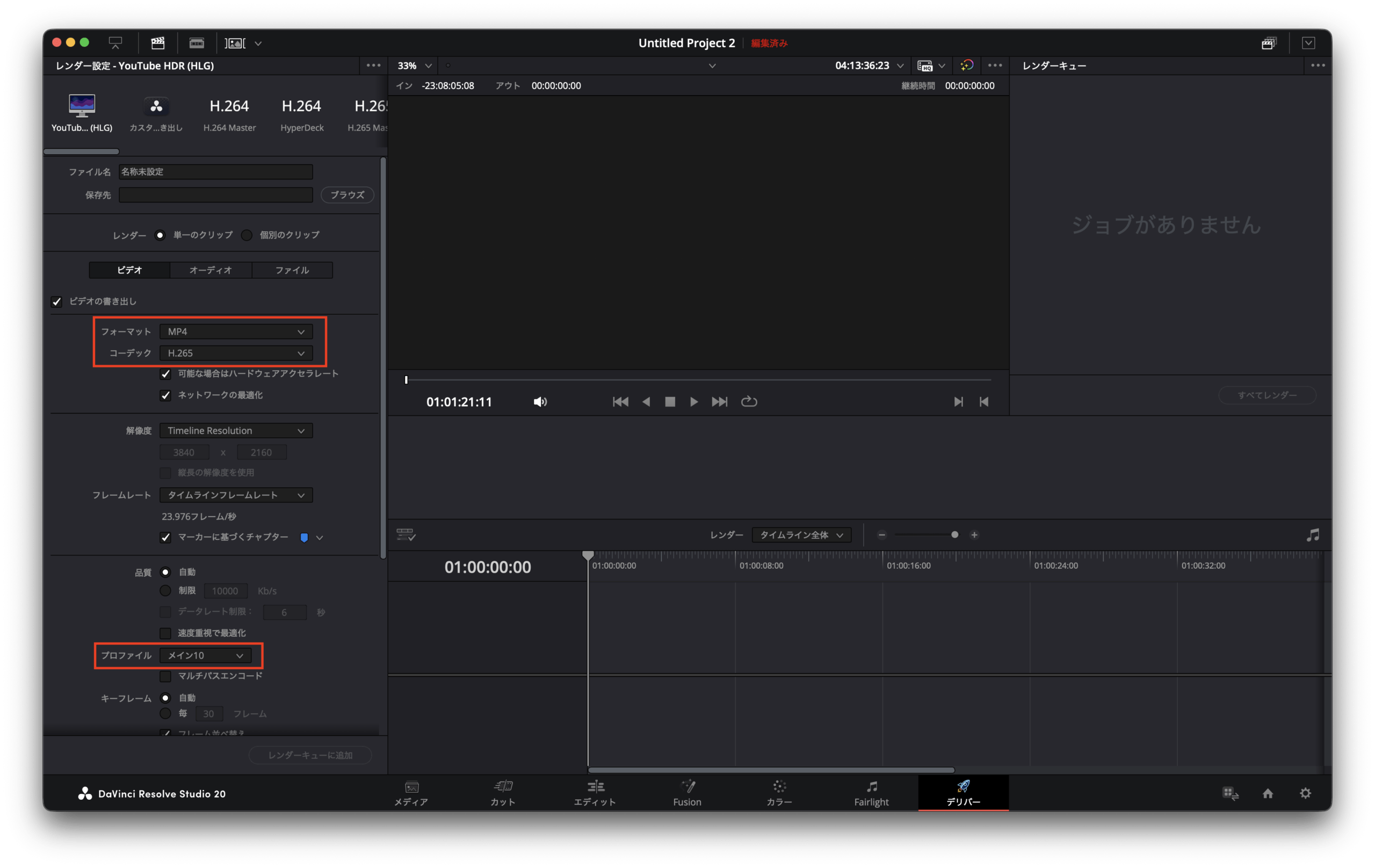The width and height of the screenshot is (1375, 868).
Task: Click the ブラウズ browse button
Action: [x=347, y=195]
